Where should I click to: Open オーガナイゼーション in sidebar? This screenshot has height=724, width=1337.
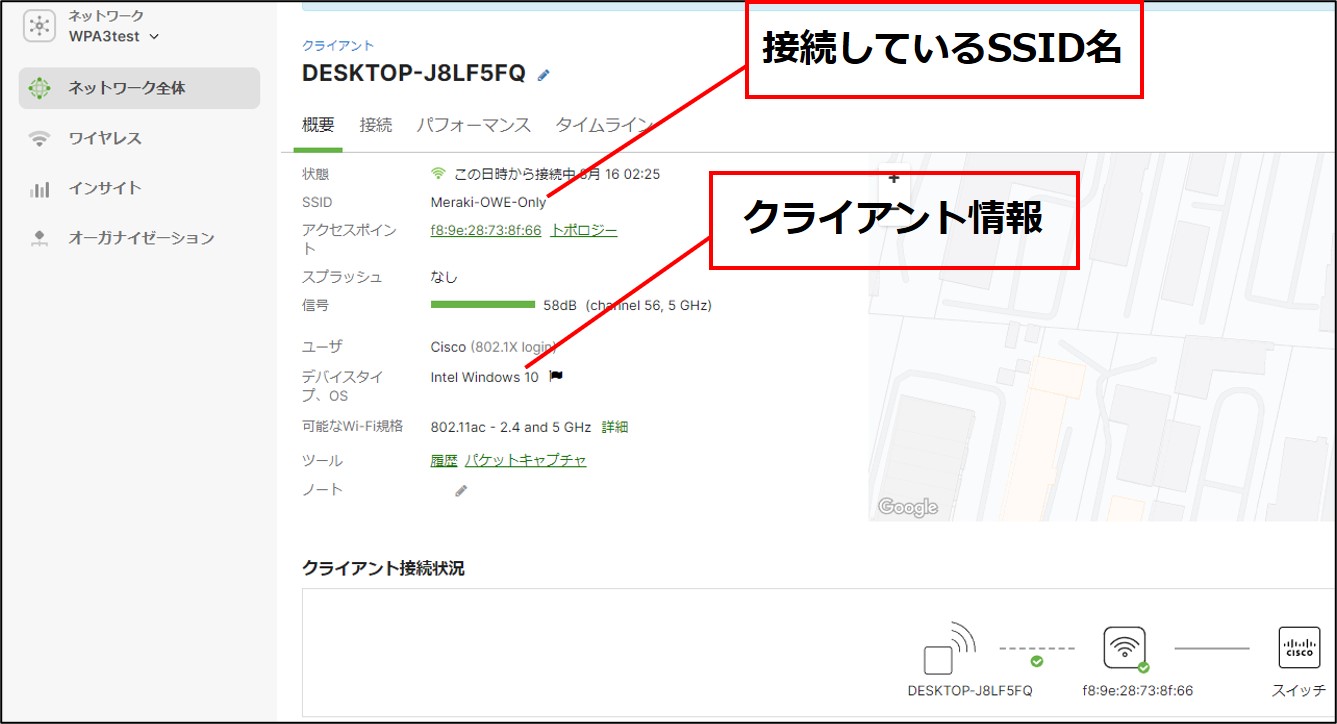tap(139, 238)
